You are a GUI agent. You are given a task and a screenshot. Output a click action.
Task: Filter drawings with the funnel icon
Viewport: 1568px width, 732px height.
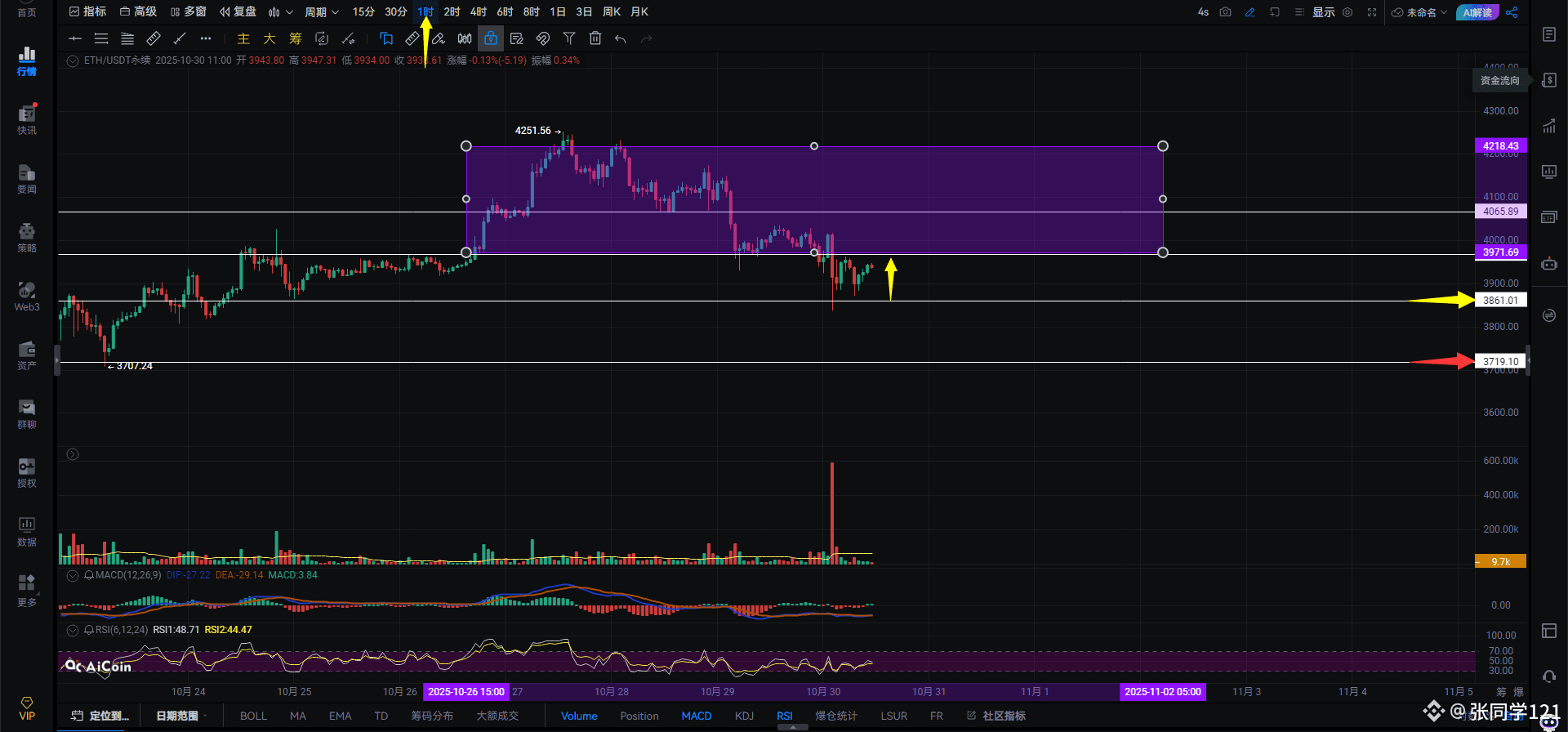tap(569, 38)
